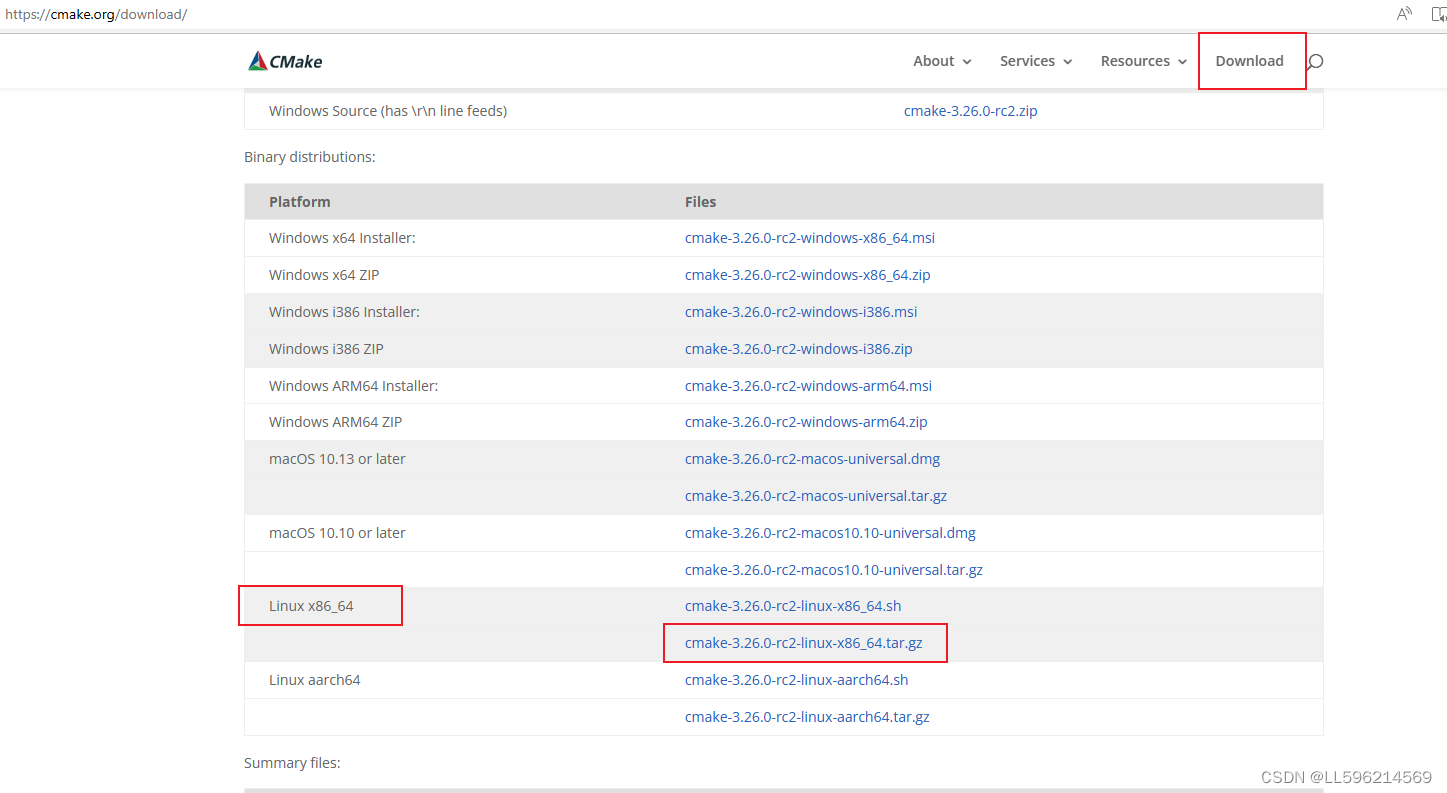
Task: Select the 'Windows ARM64 Installer:' row label
Action: click(353, 386)
